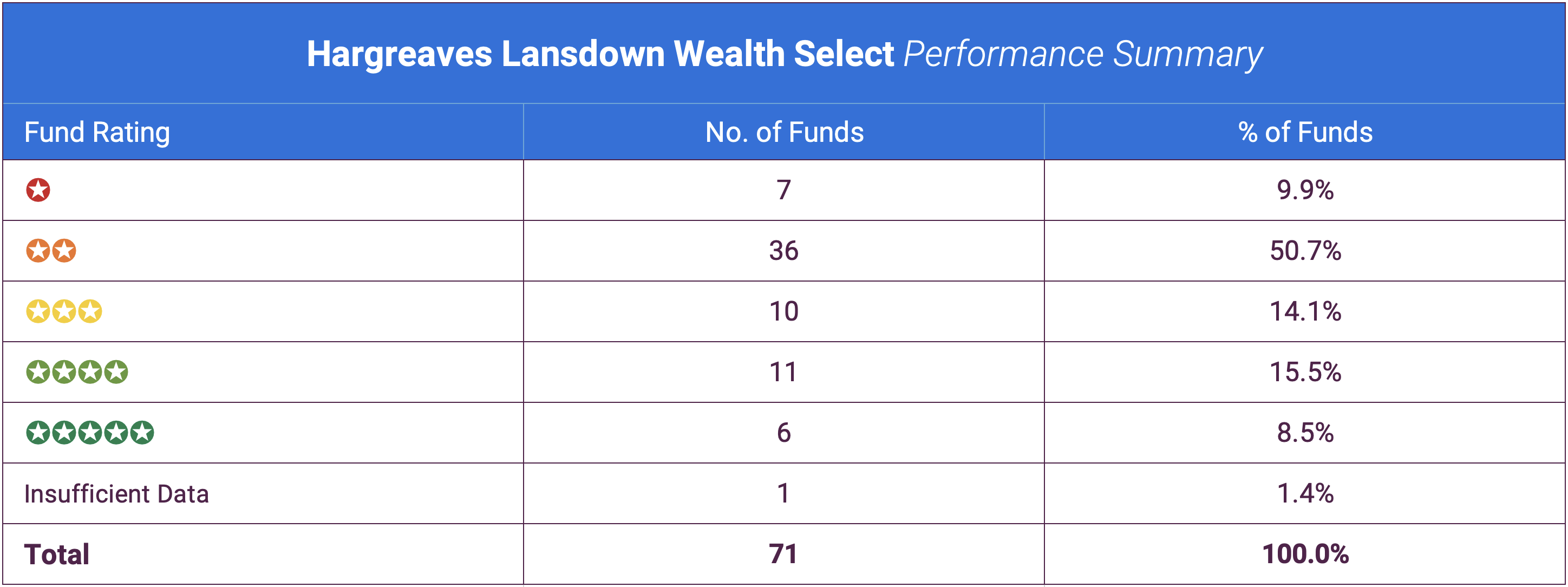Select the Fund Rating column header
Viewport: 1568px width, 587px height.
click(x=97, y=132)
